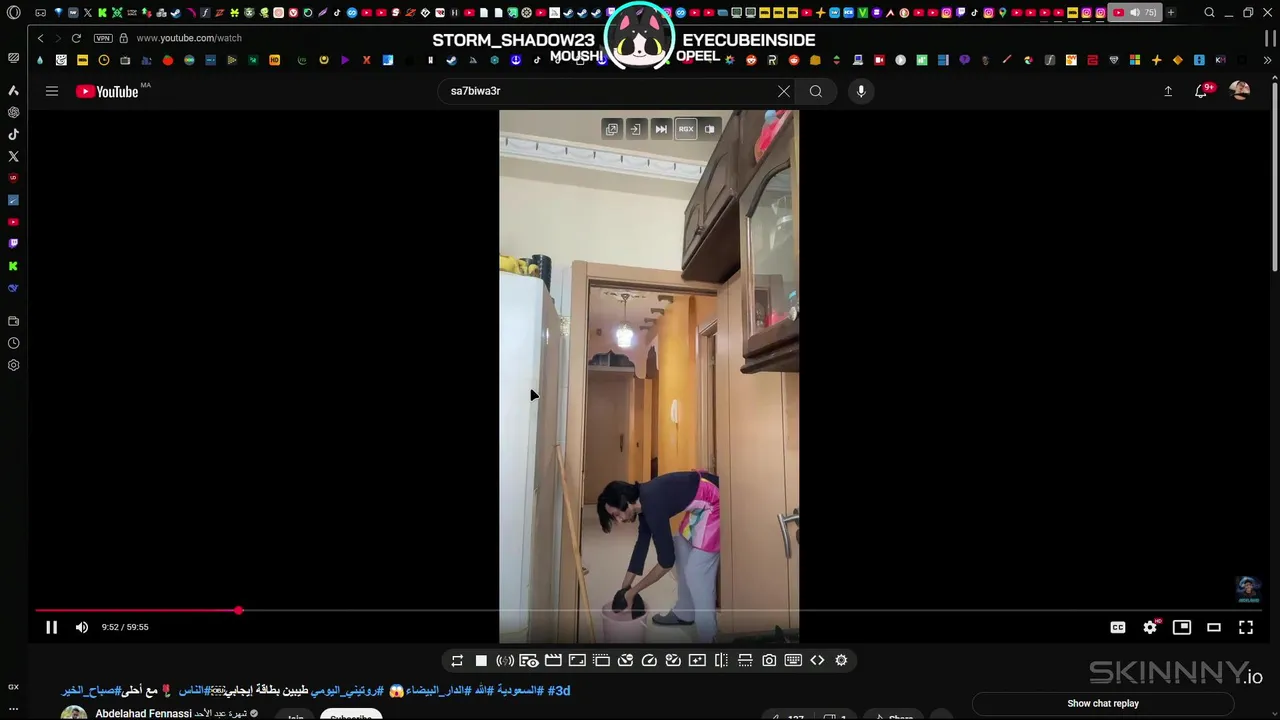
Task: Click the sparkle filter frame icon
Action: pyautogui.click(x=697, y=660)
